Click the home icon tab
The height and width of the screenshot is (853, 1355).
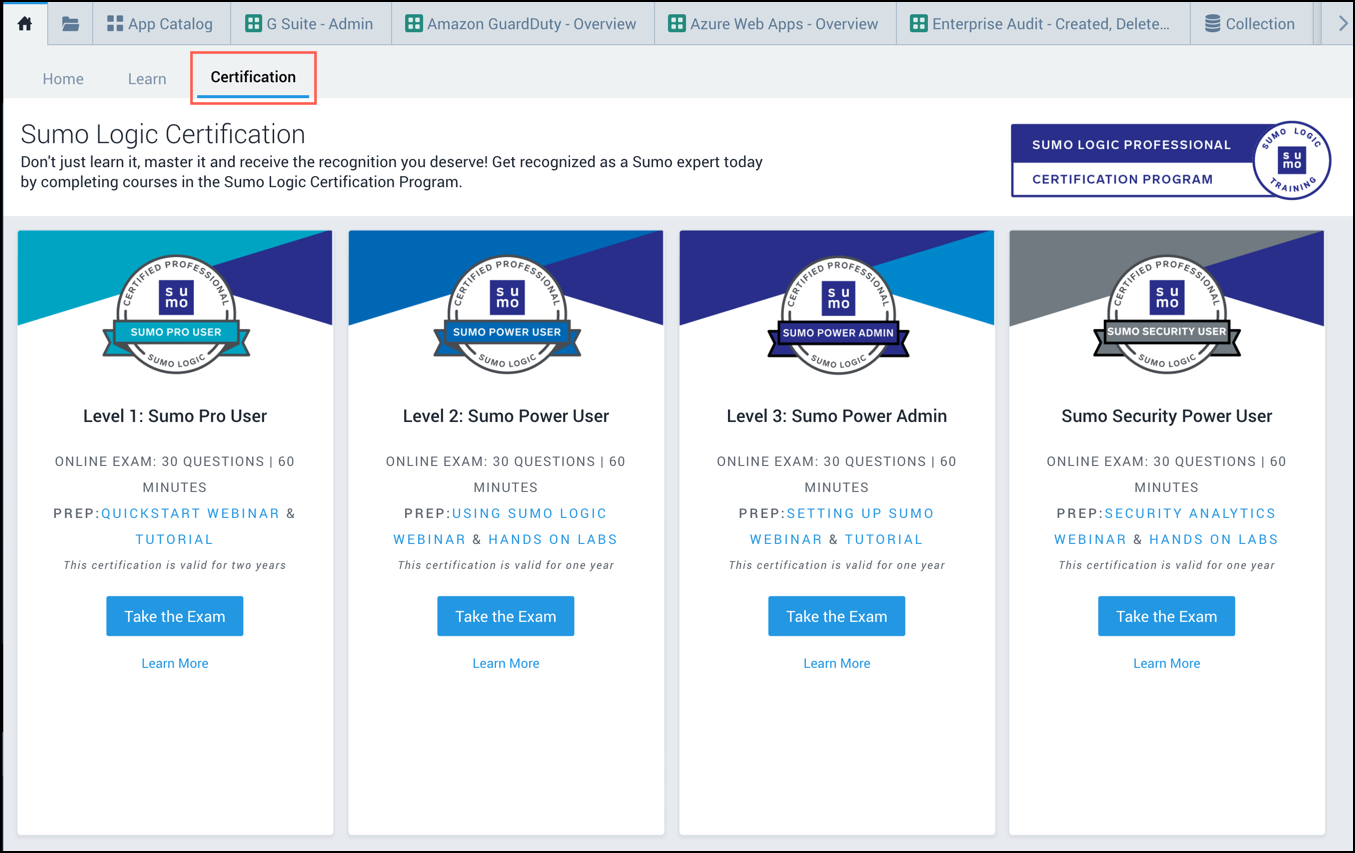click(x=25, y=23)
